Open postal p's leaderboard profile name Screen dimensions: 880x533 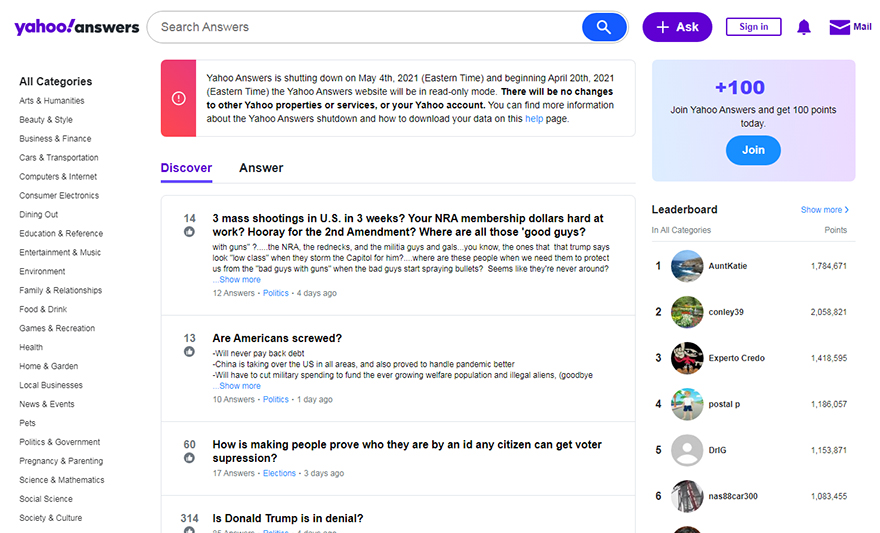724,404
